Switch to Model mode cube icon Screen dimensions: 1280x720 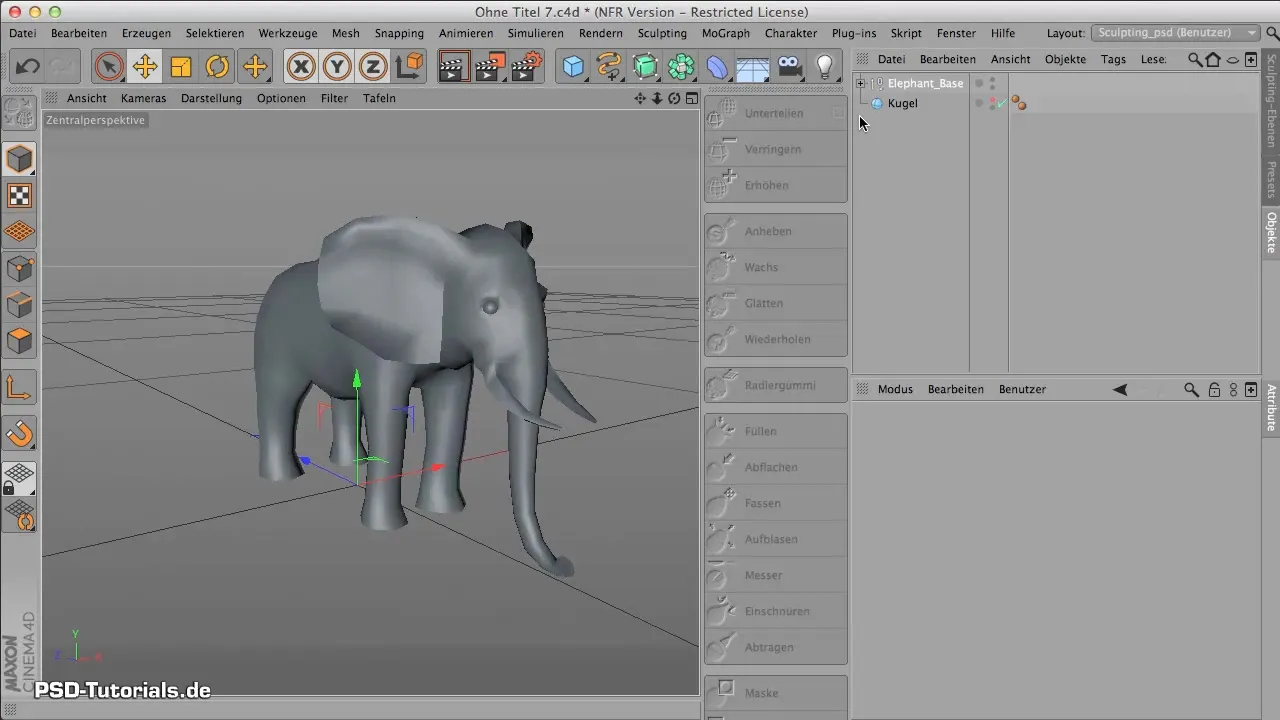click(20, 159)
